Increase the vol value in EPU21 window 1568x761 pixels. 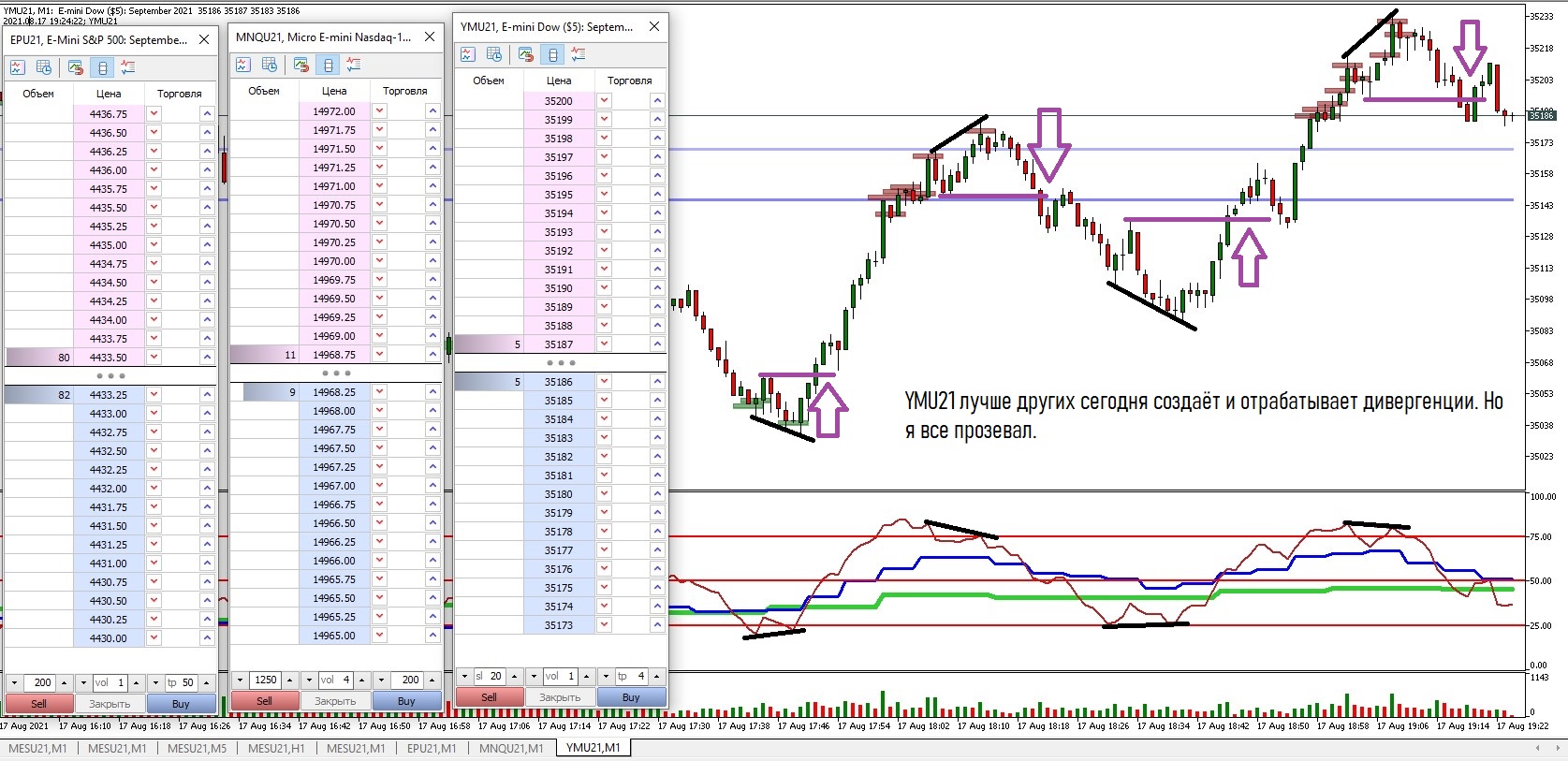tap(136, 682)
